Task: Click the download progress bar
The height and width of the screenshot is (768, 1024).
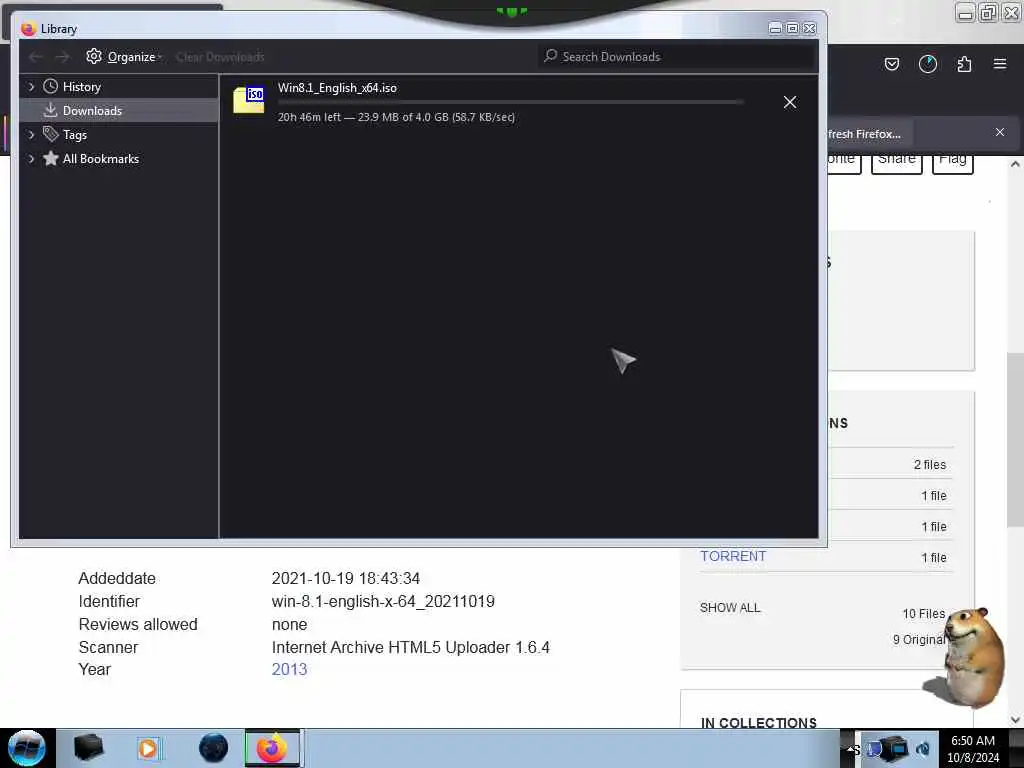Action: click(511, 102)
